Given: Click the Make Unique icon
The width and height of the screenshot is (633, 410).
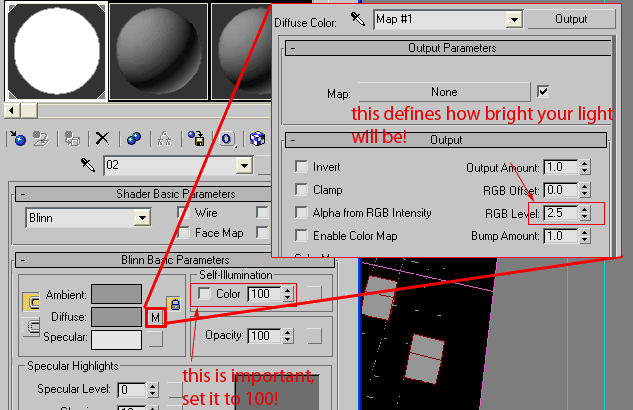Looking at the screenshot, I should click(164, 138).
